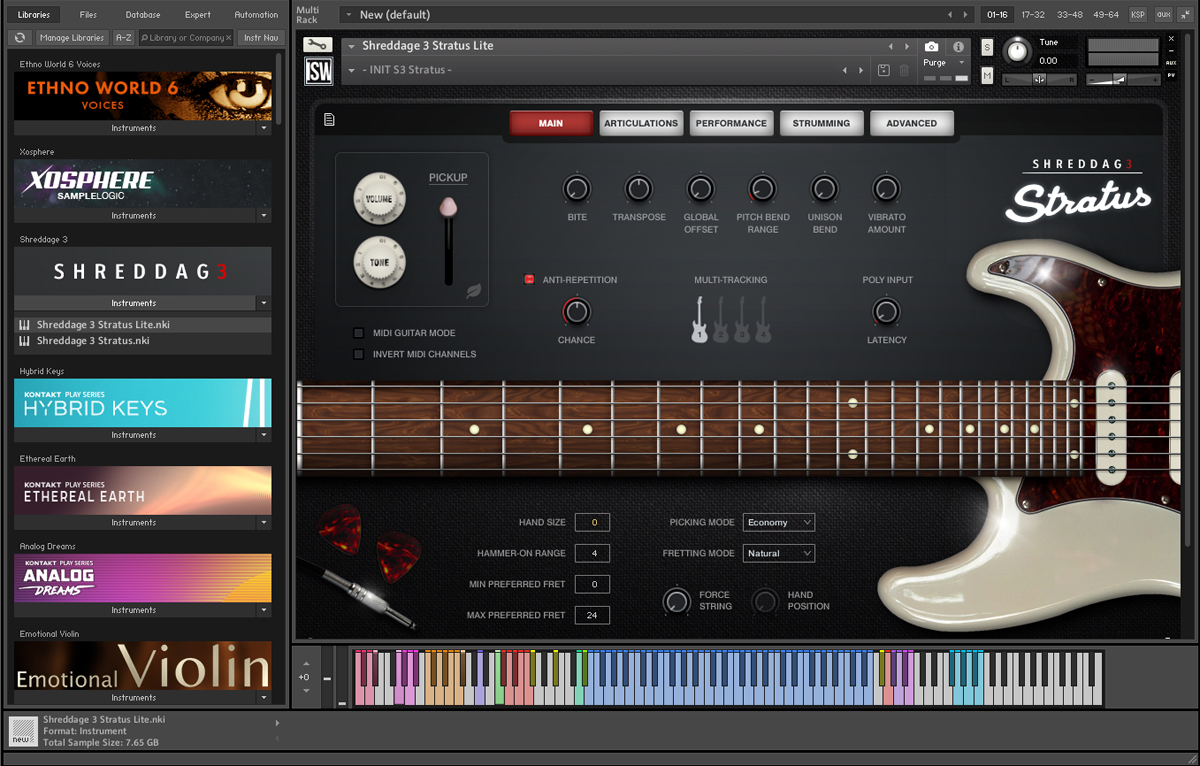Open the notes document icon
1200x766 pixels.
click(329, 120)
